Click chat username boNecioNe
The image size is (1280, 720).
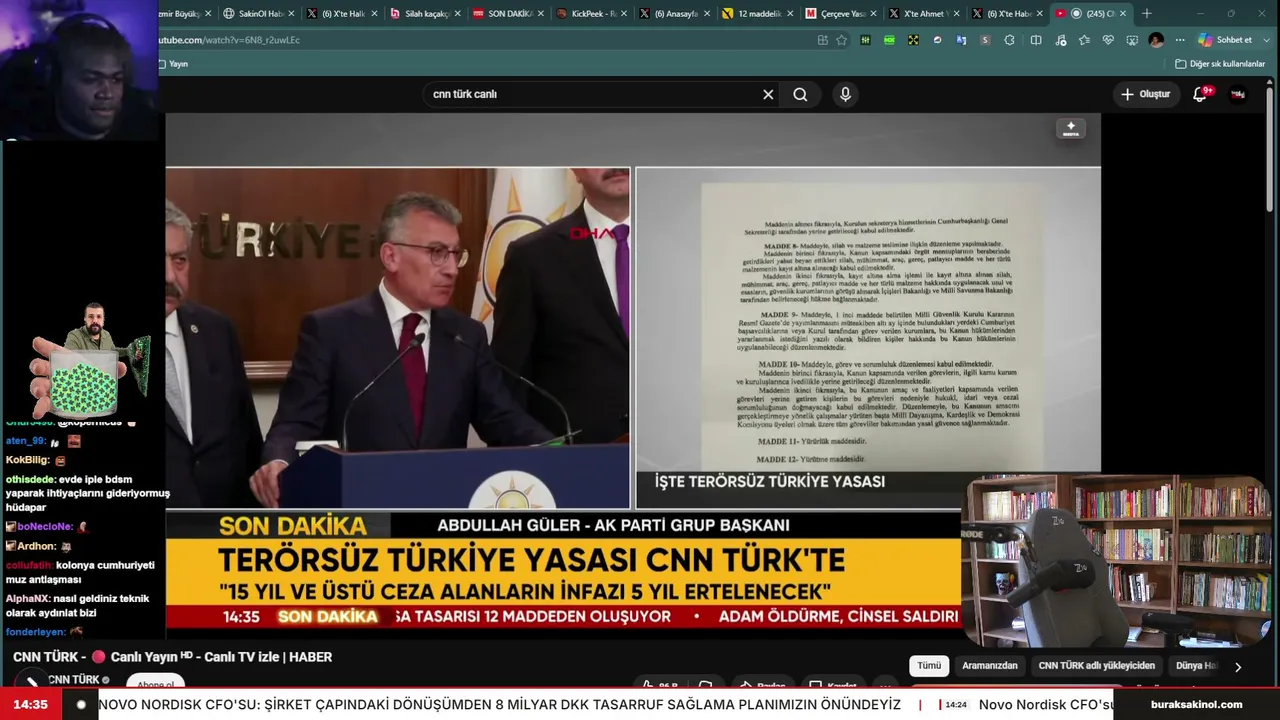click(x=45, y=526)
